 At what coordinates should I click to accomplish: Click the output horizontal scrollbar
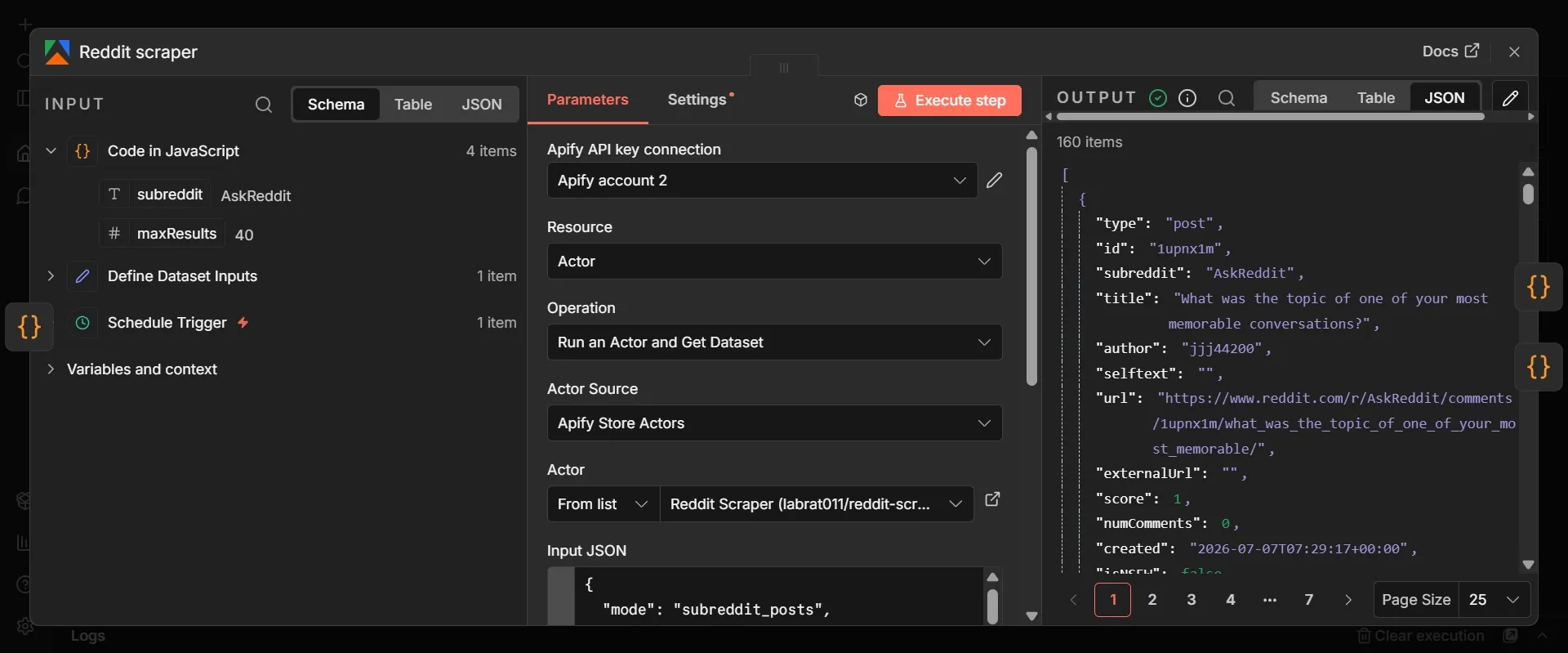[x=1270, y=117]
